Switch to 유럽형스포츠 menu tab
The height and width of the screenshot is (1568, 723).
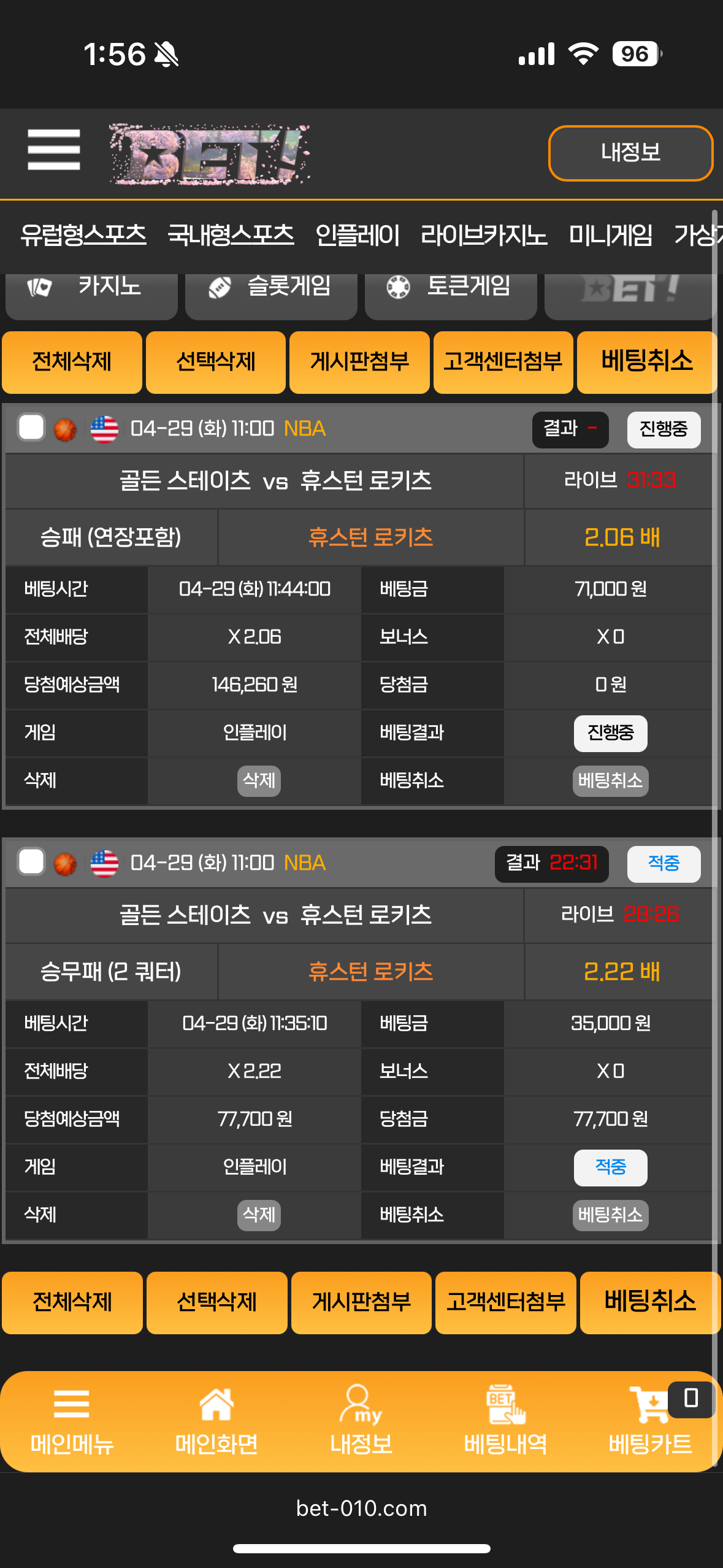83,236
